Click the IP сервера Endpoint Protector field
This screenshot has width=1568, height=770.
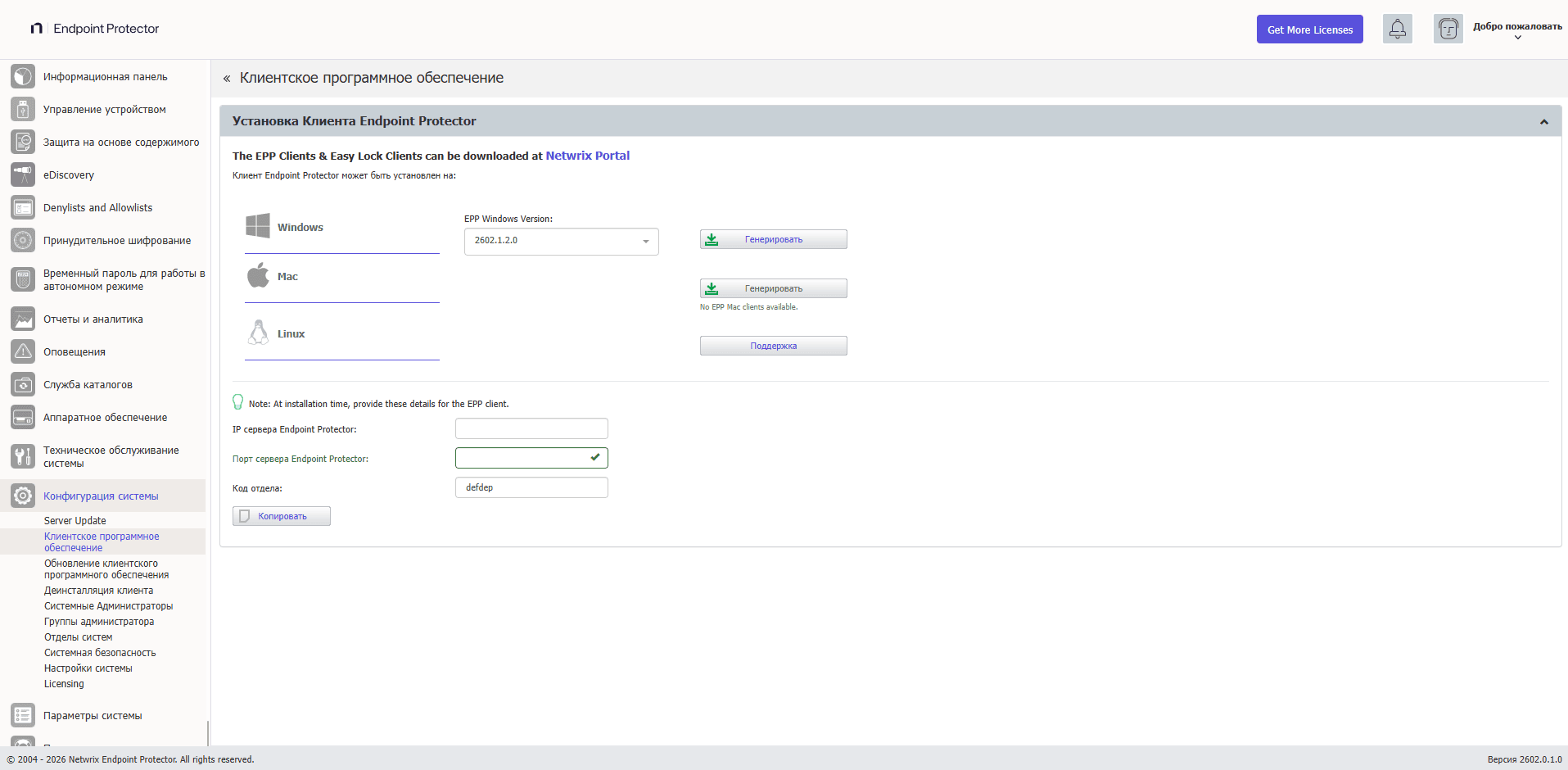531,428
